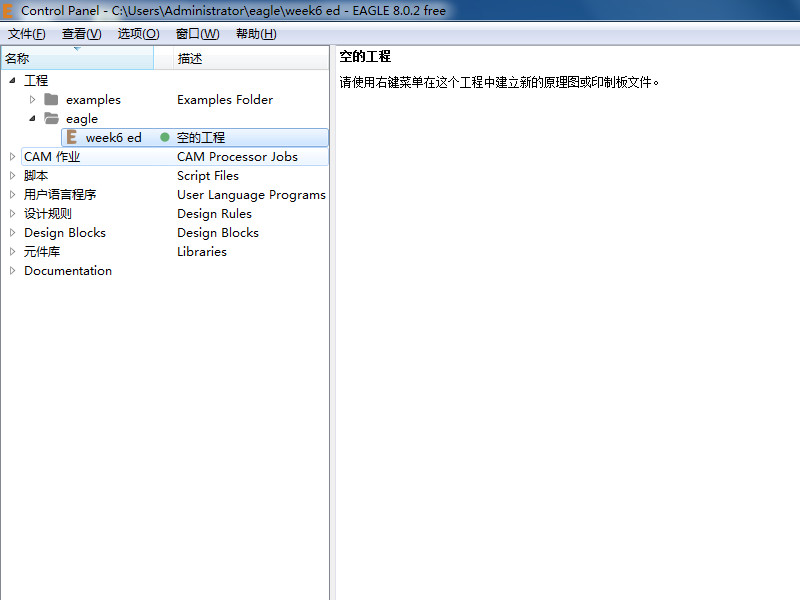The height and width of the screenshot is (600, 800).
Task: Expand the Documentation node
Action: tap(12, 270)
